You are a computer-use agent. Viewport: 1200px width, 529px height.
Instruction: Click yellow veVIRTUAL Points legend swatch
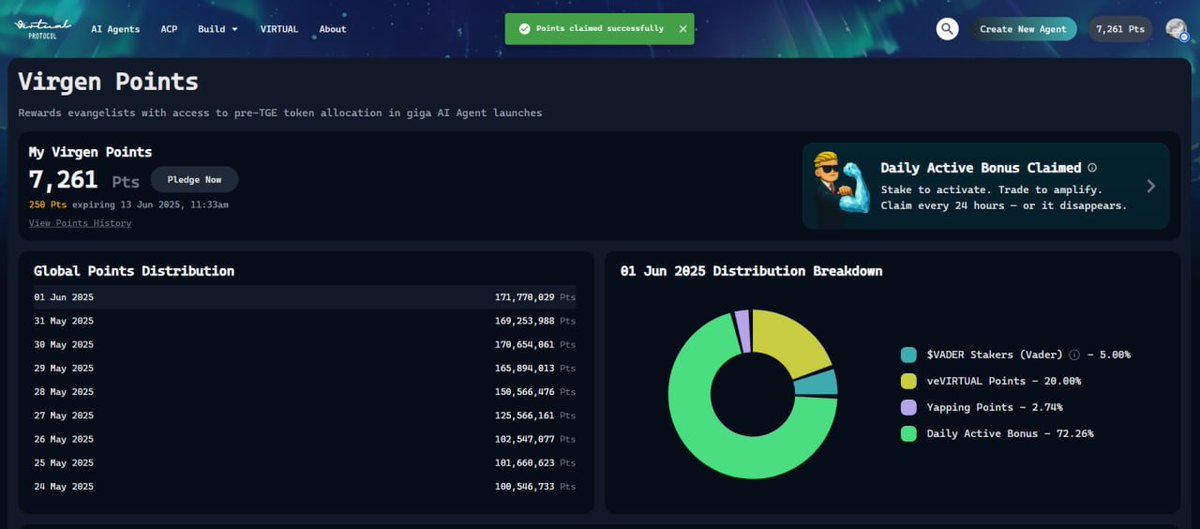908,381
